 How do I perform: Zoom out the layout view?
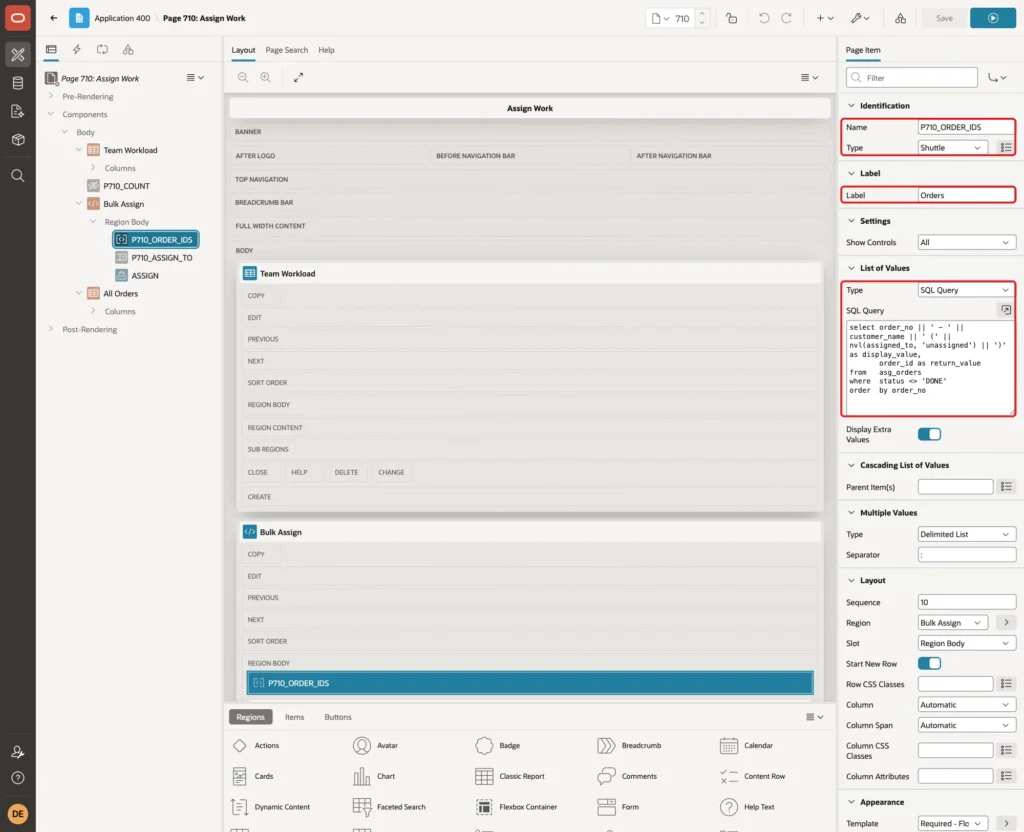243,77
